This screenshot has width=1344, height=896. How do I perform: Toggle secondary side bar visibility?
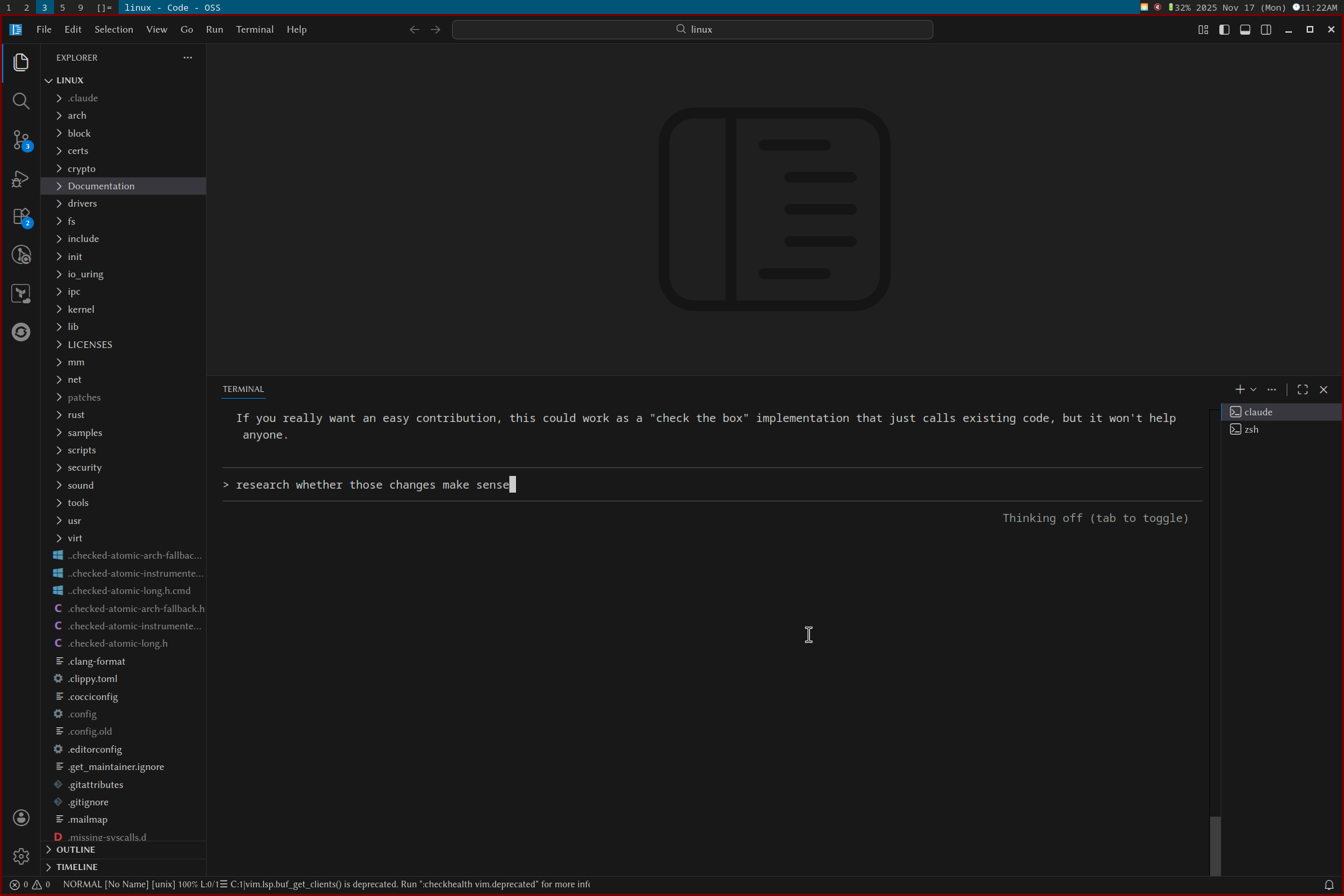(1266, 29)
